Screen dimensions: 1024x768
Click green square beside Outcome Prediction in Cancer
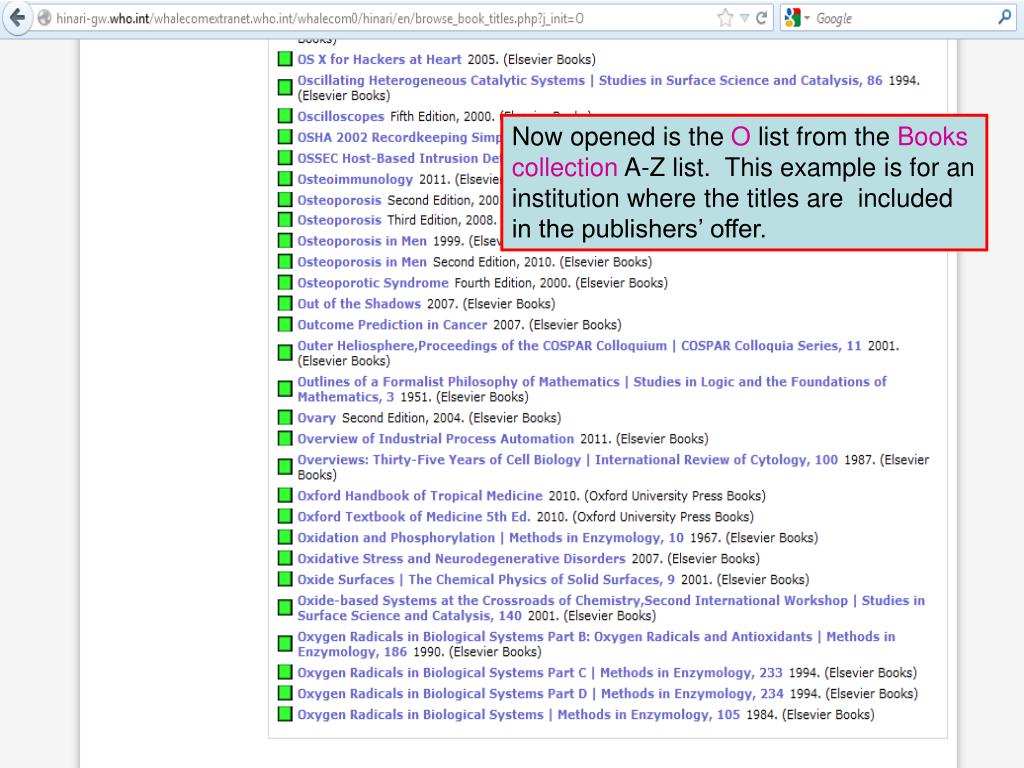[x=285, y=325]
